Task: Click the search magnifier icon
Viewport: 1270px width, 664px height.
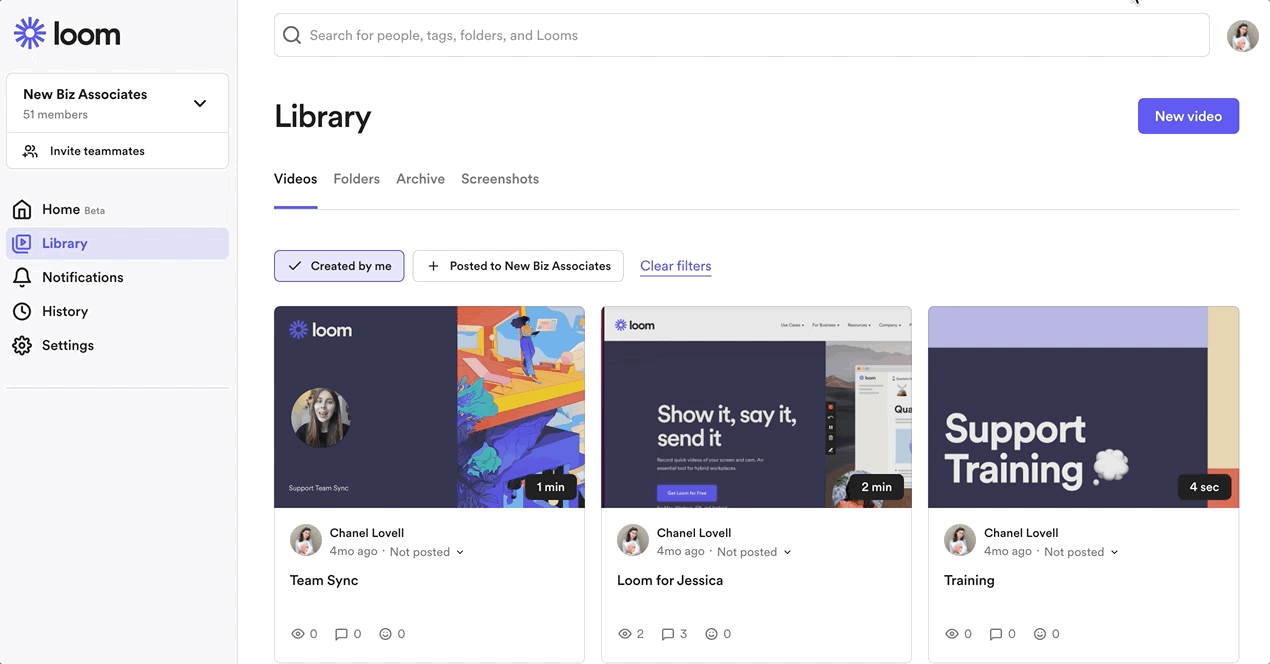Action: [292, 35]
